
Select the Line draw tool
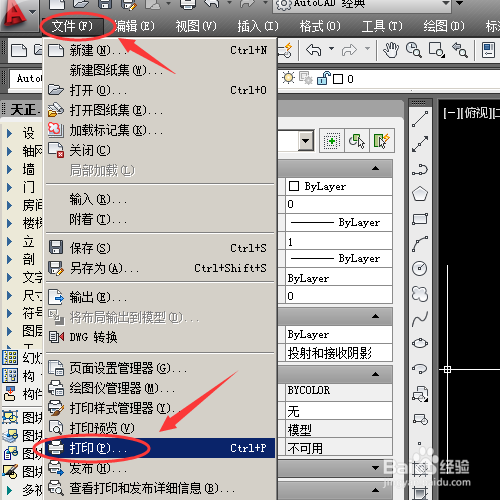point(420,119)
